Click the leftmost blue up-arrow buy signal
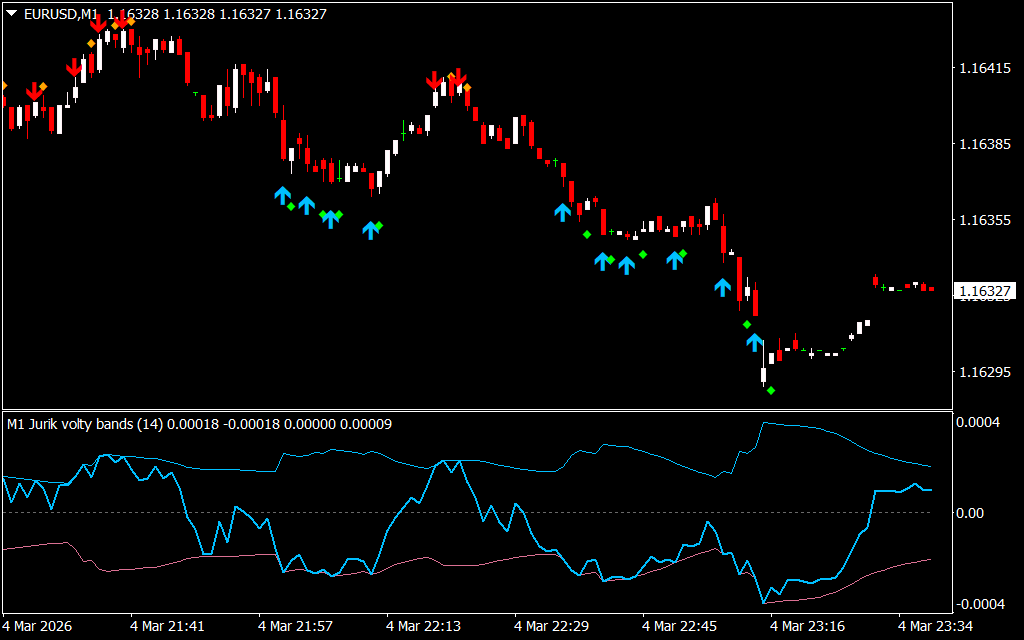This screenshot has width=1024, height=640. 282,195
